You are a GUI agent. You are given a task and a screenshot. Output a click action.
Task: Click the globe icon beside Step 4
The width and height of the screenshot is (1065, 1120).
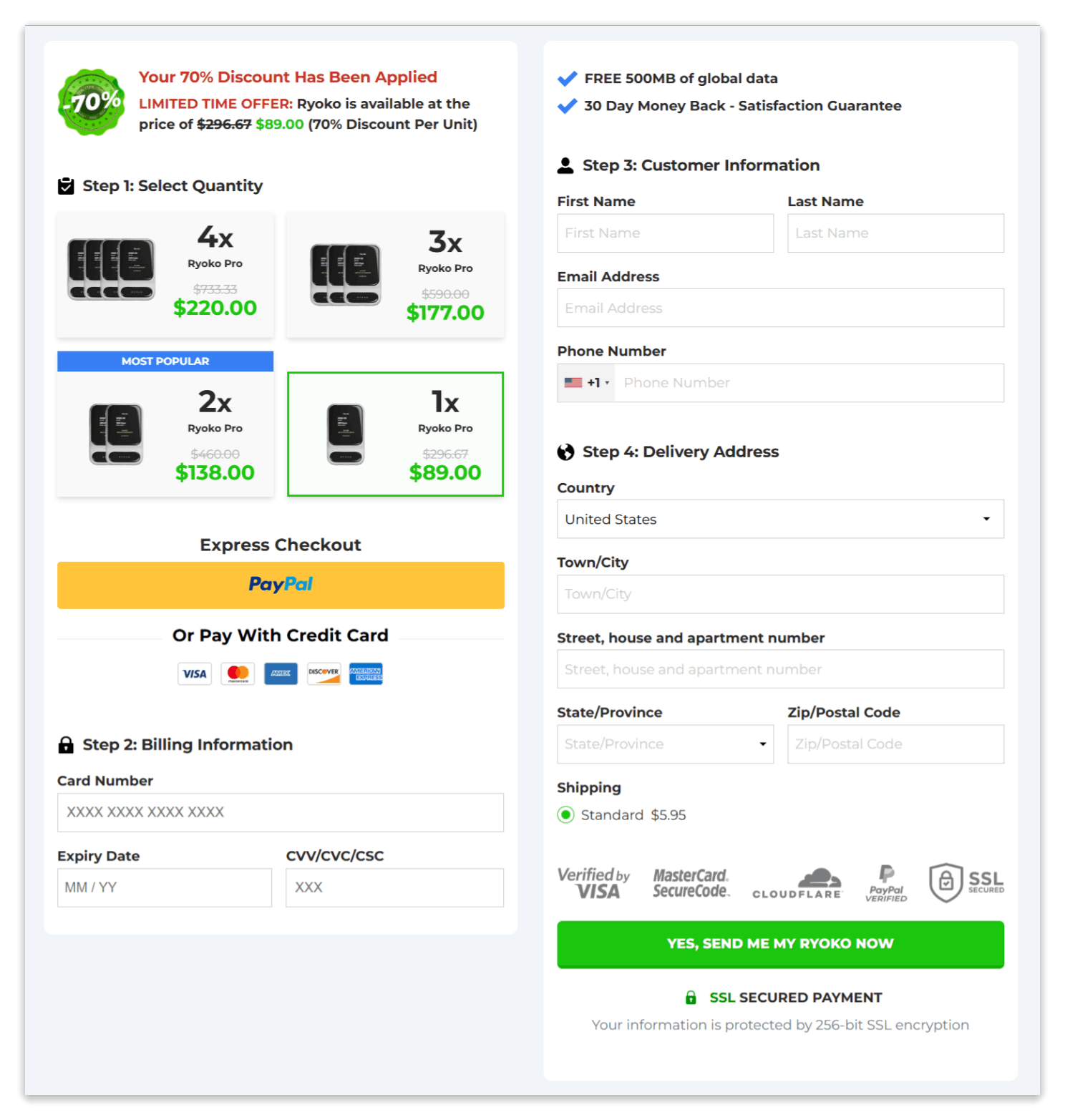565,452
